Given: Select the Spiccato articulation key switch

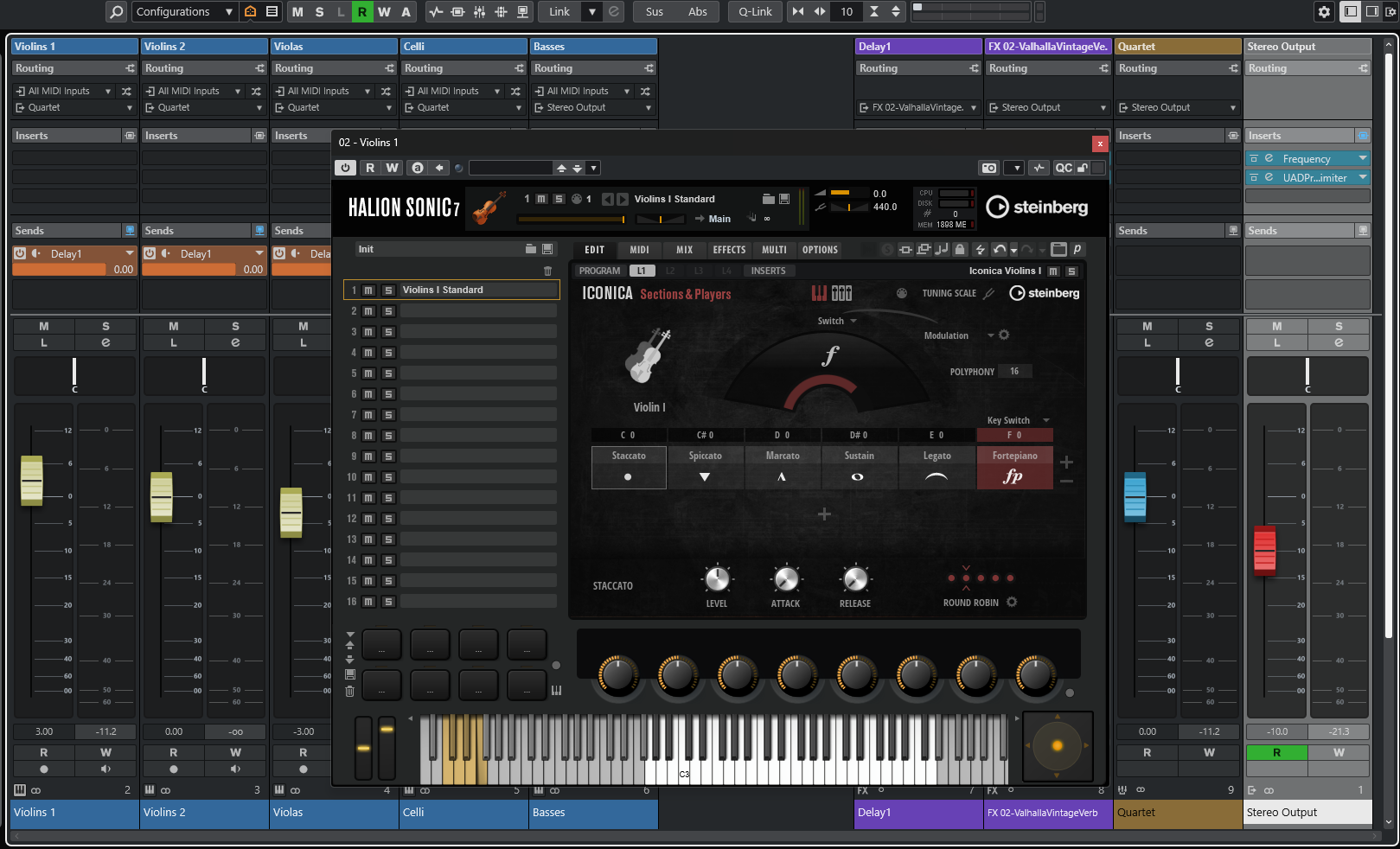Looking at the screenshot, I should tap(705, 467).
